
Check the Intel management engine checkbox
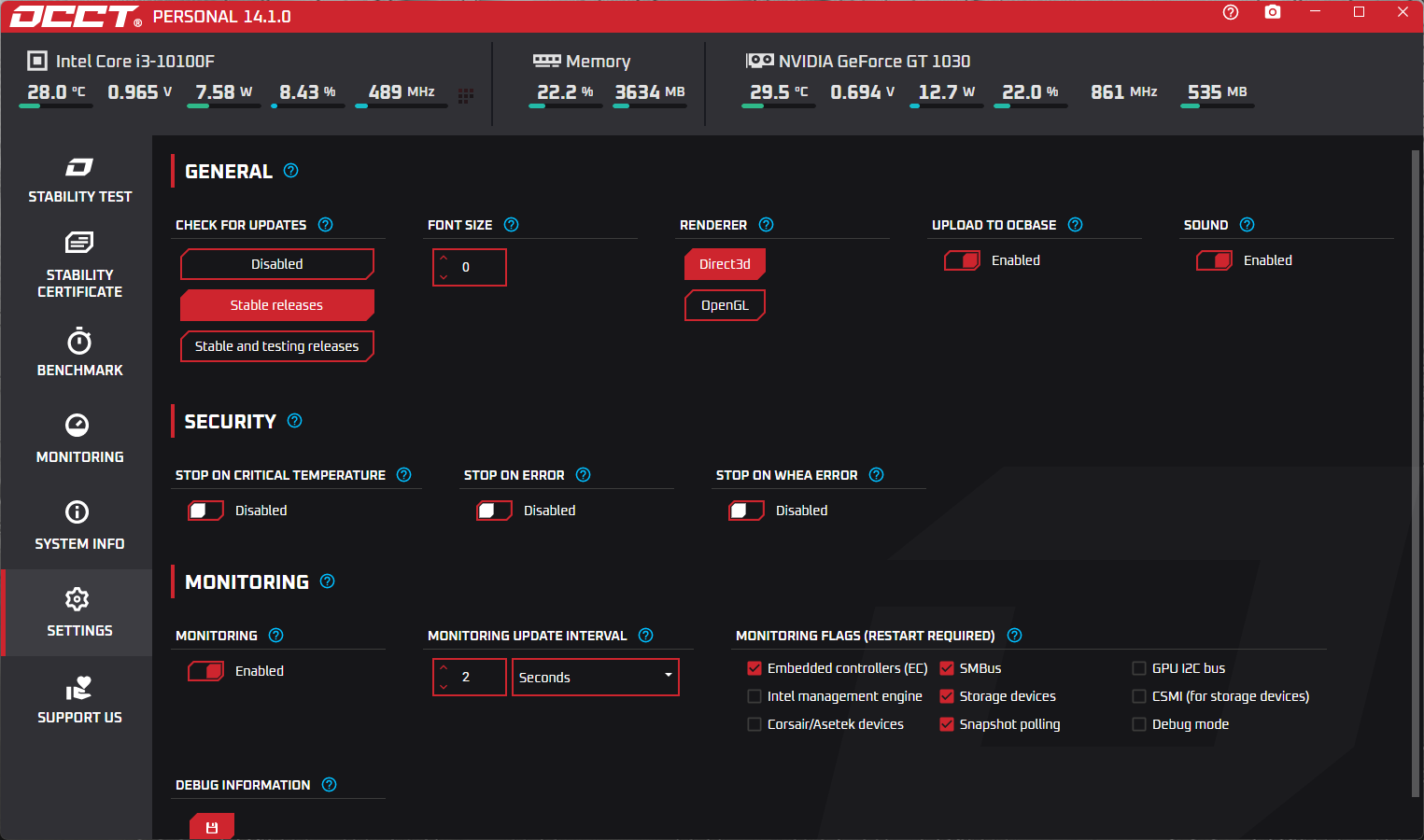(754, 696)
